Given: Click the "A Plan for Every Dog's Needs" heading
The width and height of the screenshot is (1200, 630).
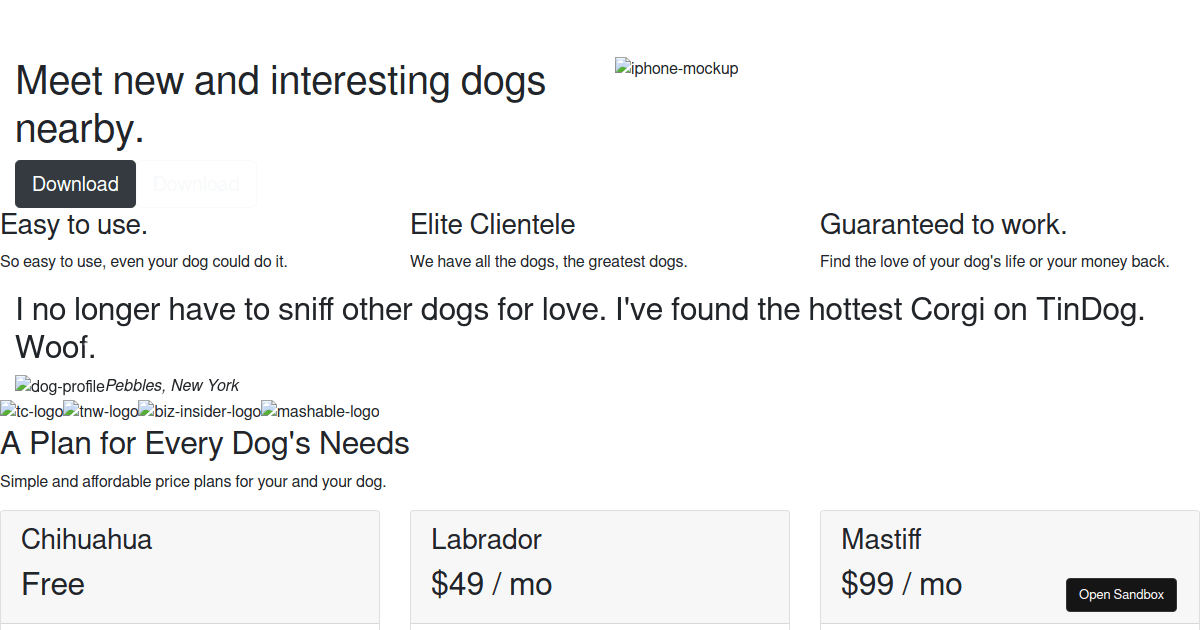Looking at the screenshot, I should tap(205, 443).
